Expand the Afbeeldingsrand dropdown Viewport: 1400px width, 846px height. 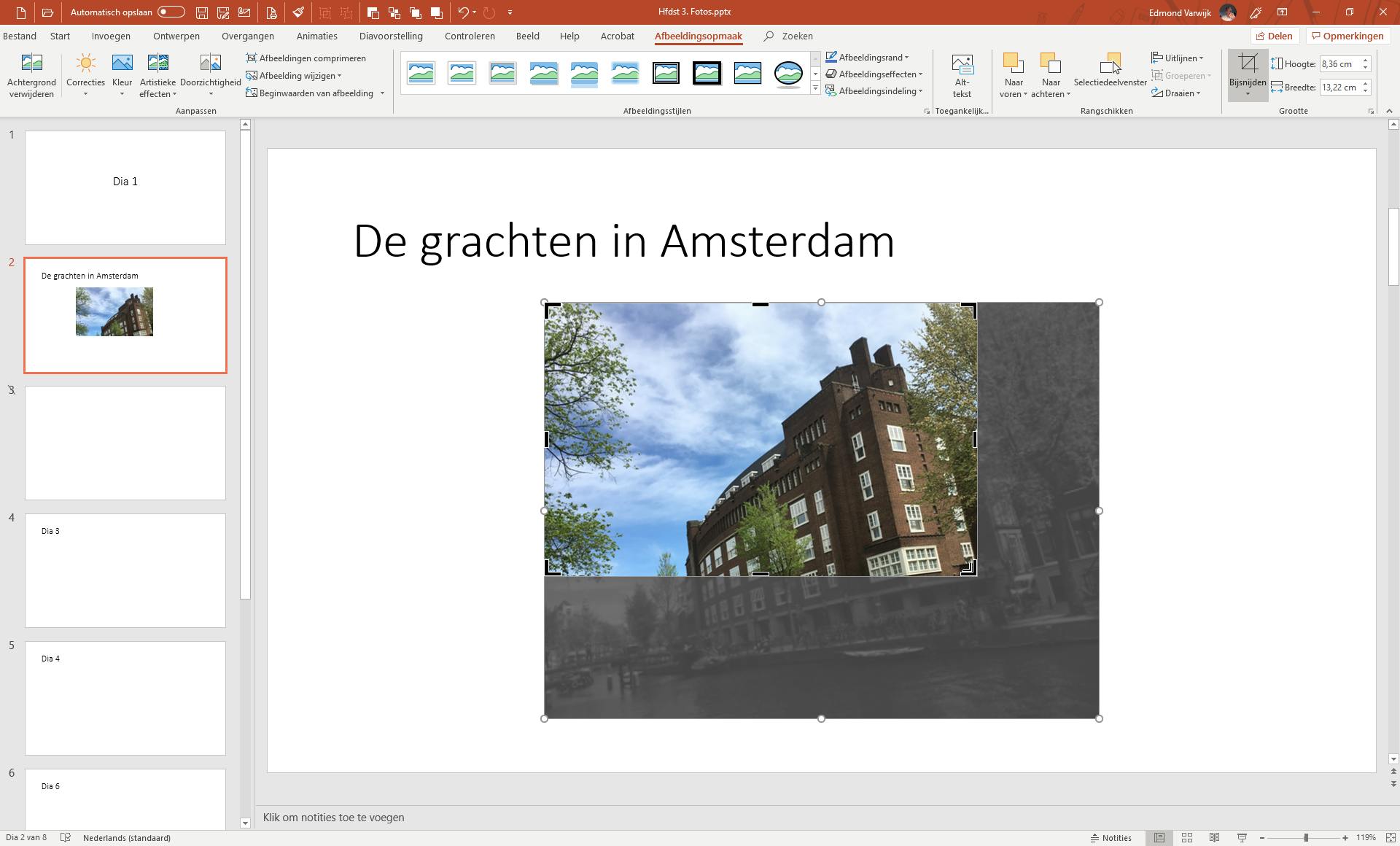[906, 58]
